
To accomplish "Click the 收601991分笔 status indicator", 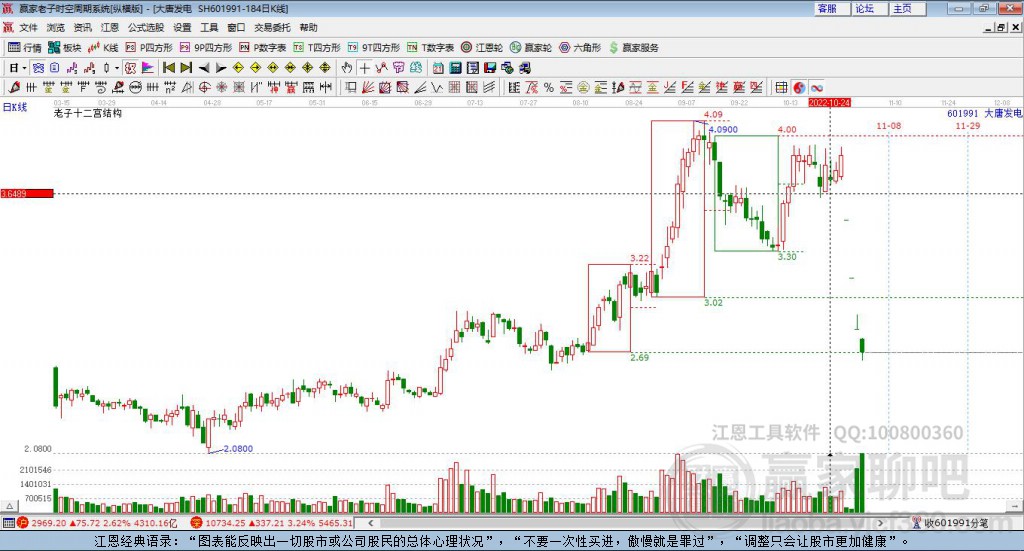I will point(951,523).
